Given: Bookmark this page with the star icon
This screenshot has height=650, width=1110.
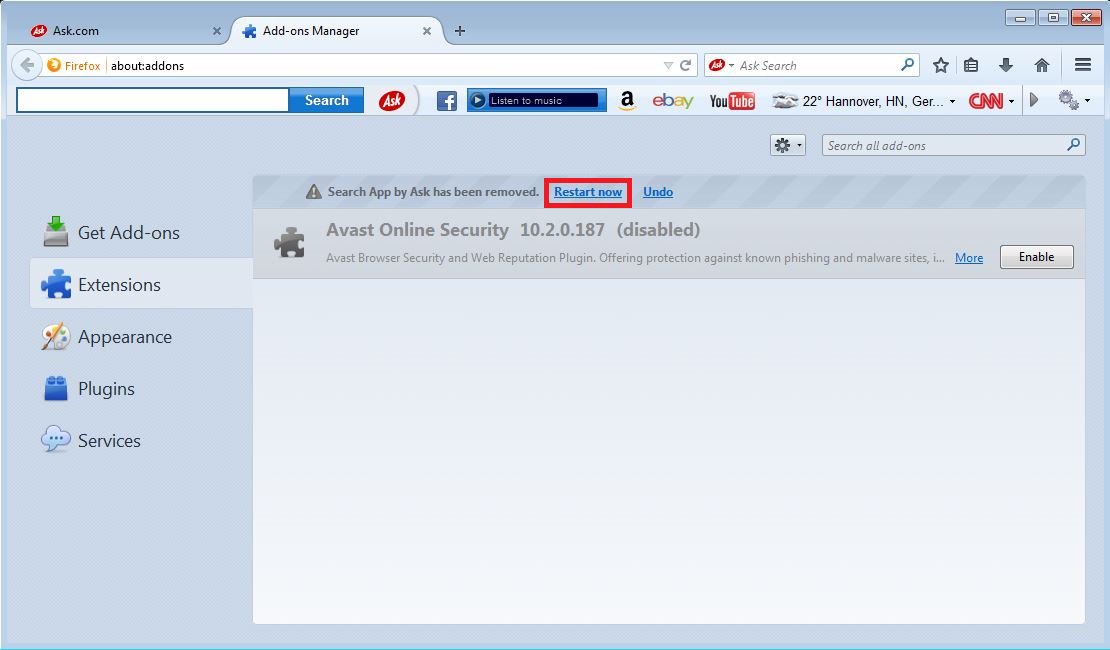Looking at the screenshot, I should click(940, 64).
